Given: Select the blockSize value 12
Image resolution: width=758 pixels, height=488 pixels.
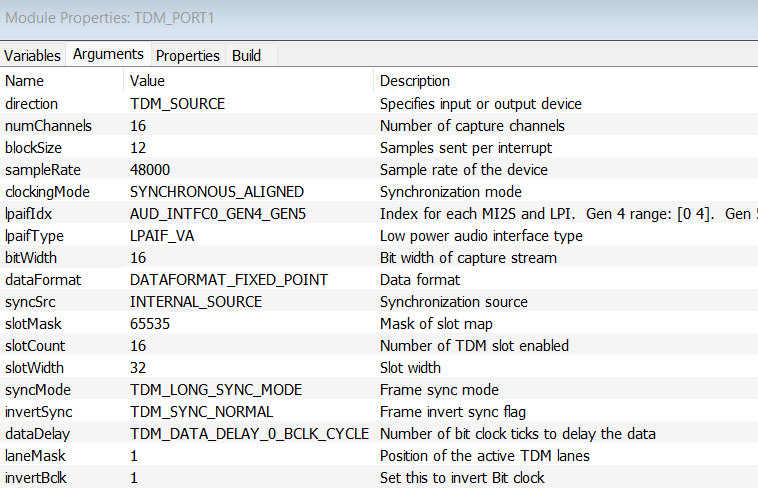Looking at the screenshot, I should tap(138, 148).
